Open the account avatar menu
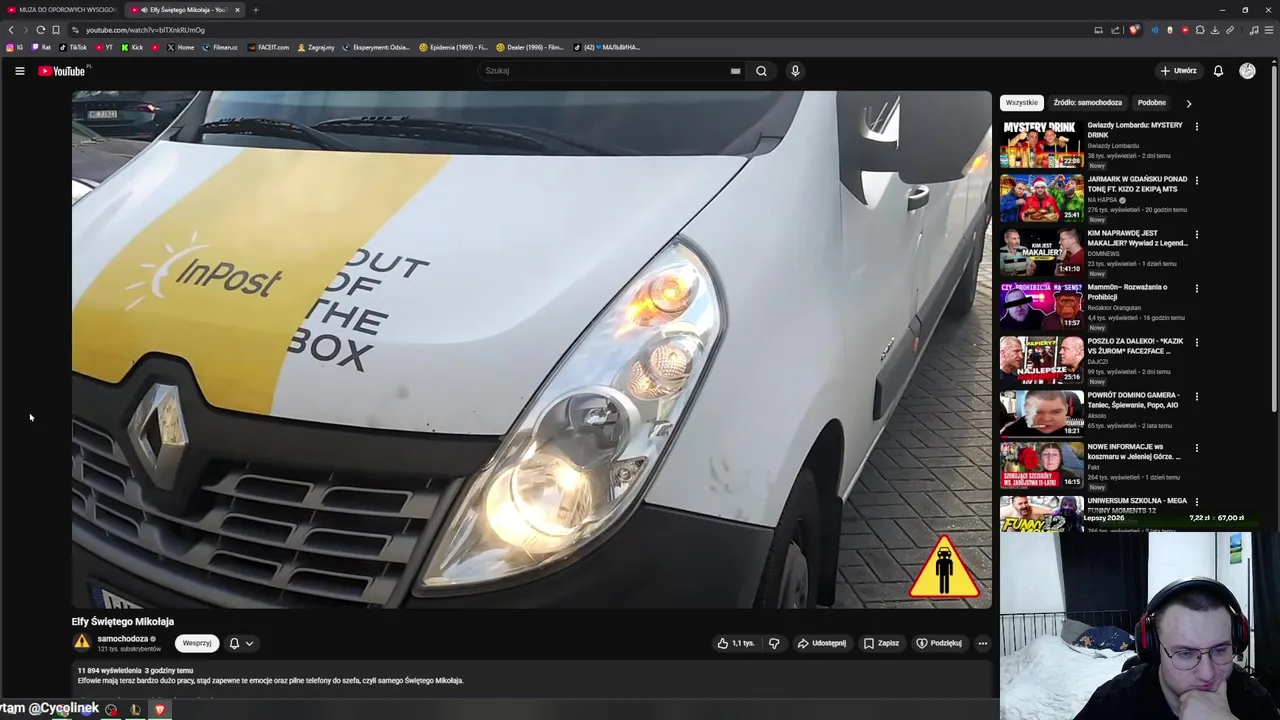This screenshot has width=1280, height=720. coord(1247,71)
